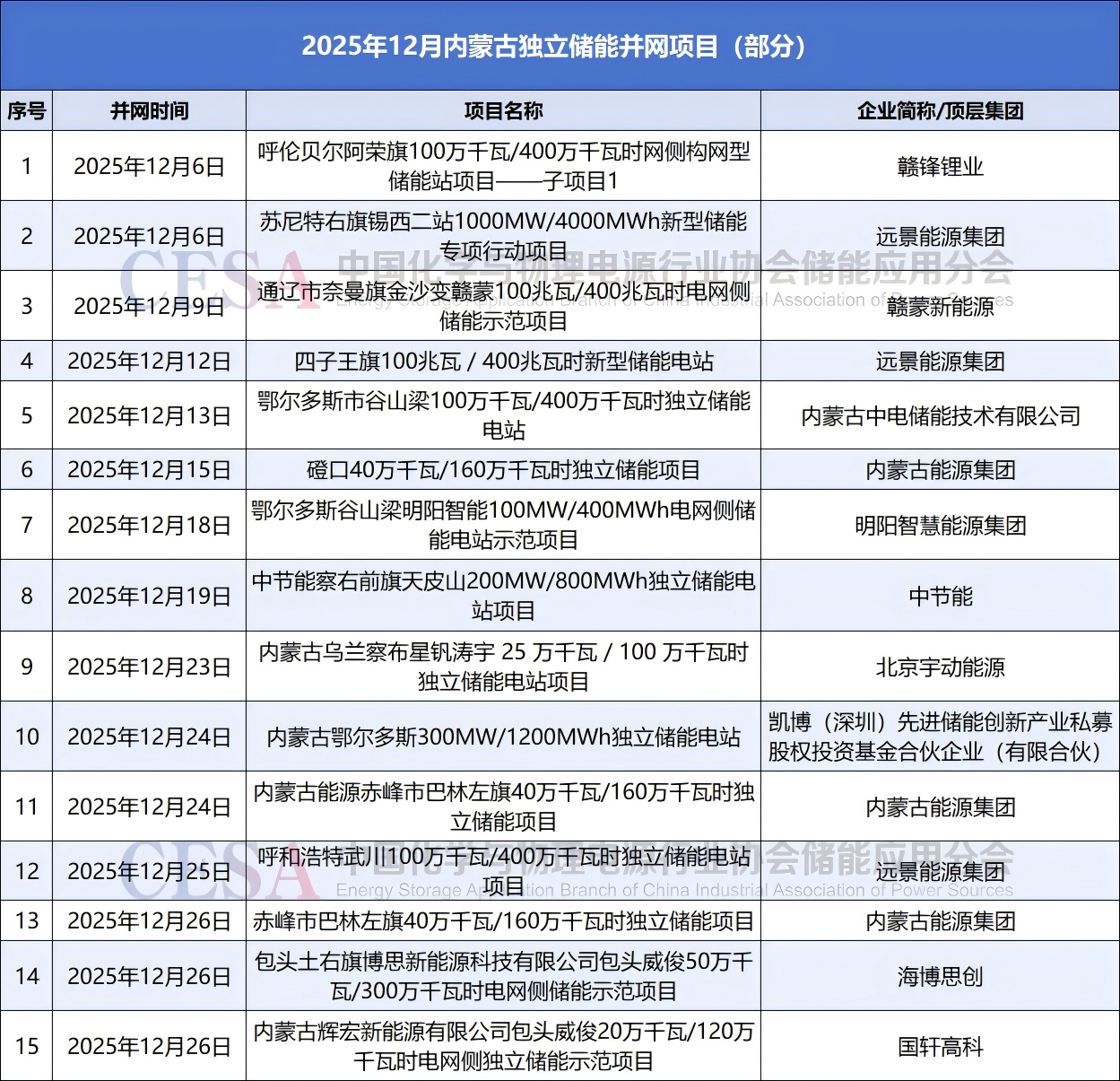Click the table title 2025年12月内蒙古独立储能并网项目
Screen dimensions: 1120x1081
pyautogui.click(x=553, y=46)
